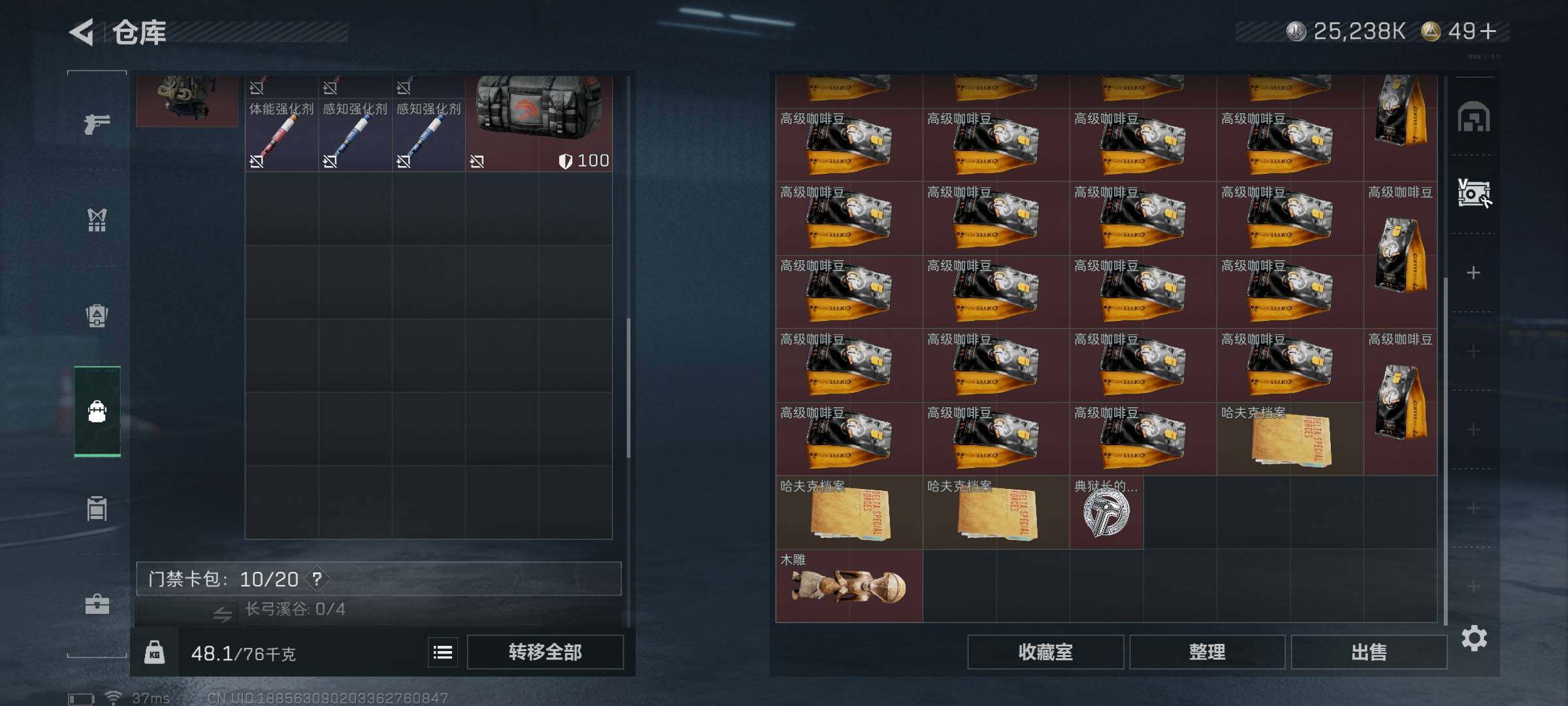Click the 转移全部 button
Viewport: 1568px width, 706px height.
click(x=545, y=652)
